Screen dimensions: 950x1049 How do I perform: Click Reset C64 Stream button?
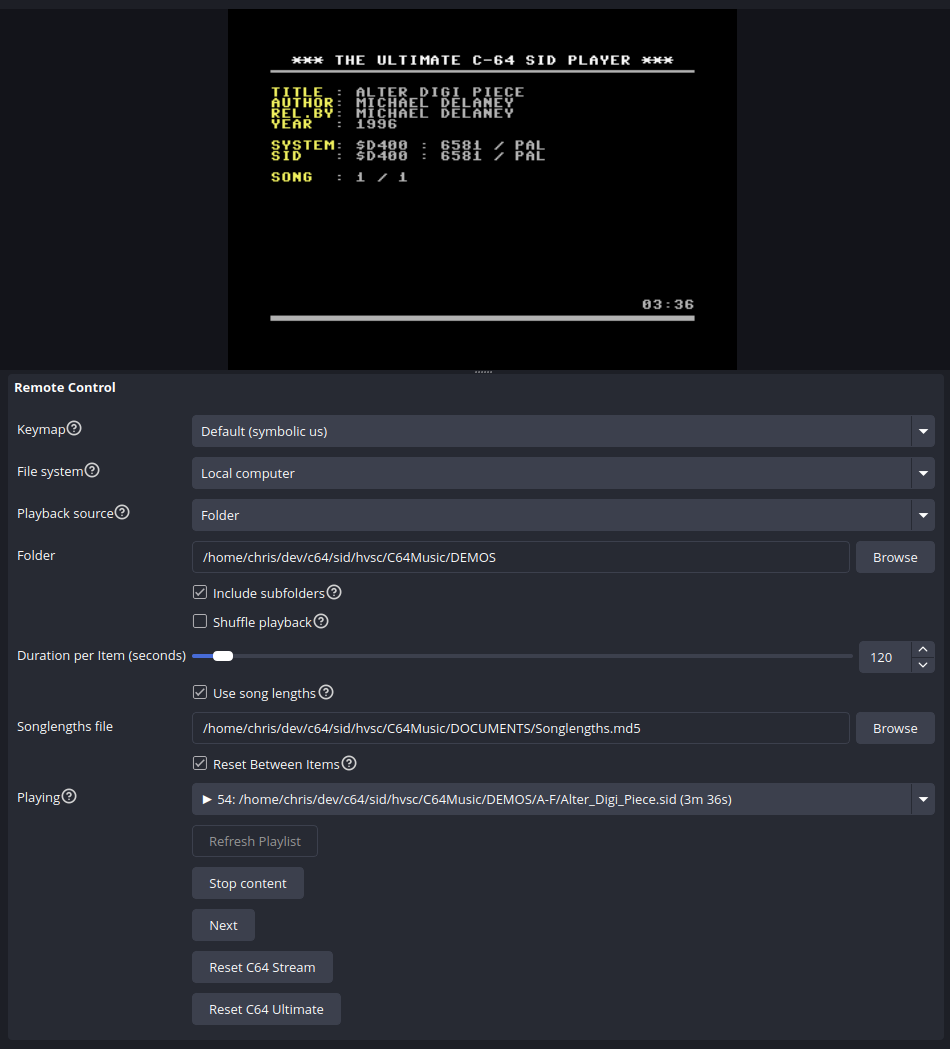[x=262, y=967]
